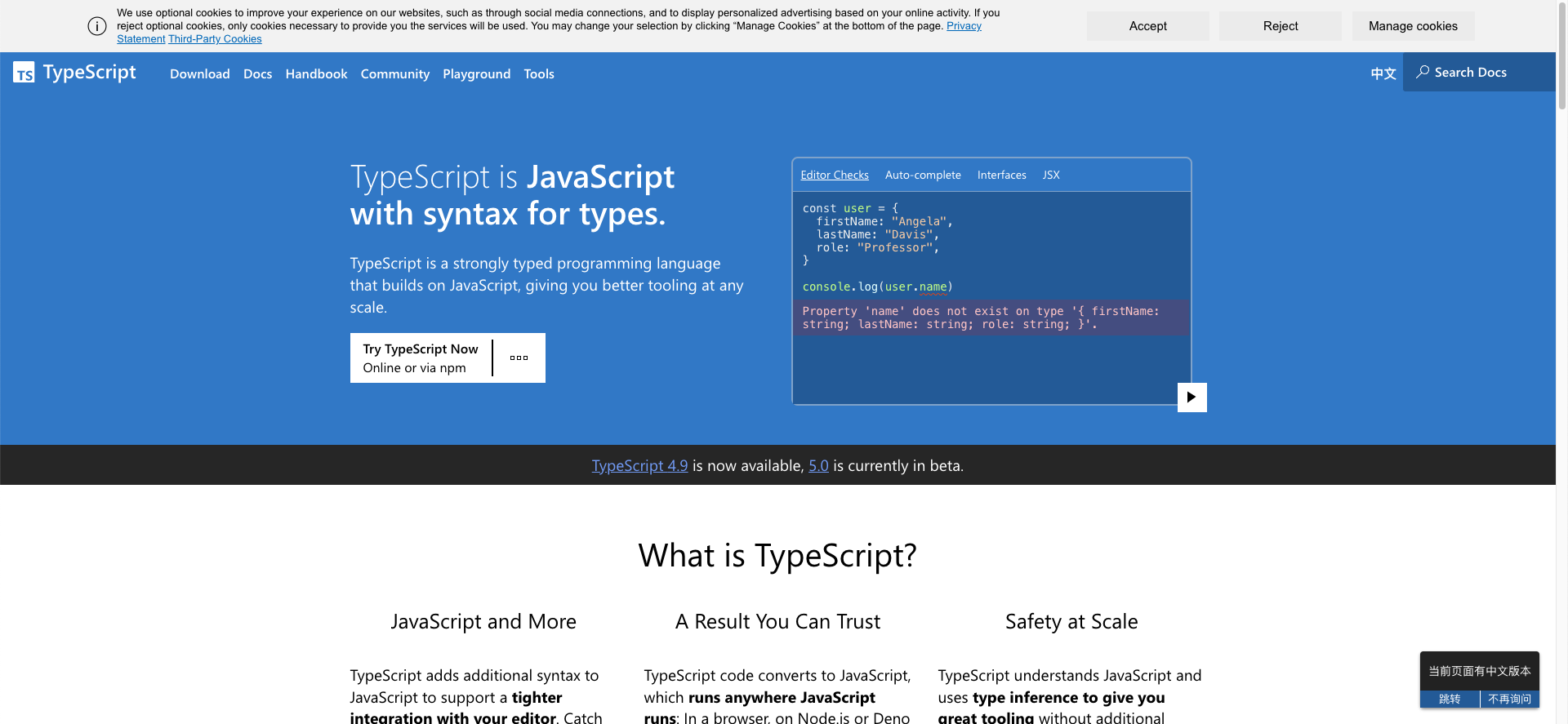Click 'A Result You Can Trust' heading
Image resolution: width=1568 pixels, height=724 pixels.
[x=777, y=622]
